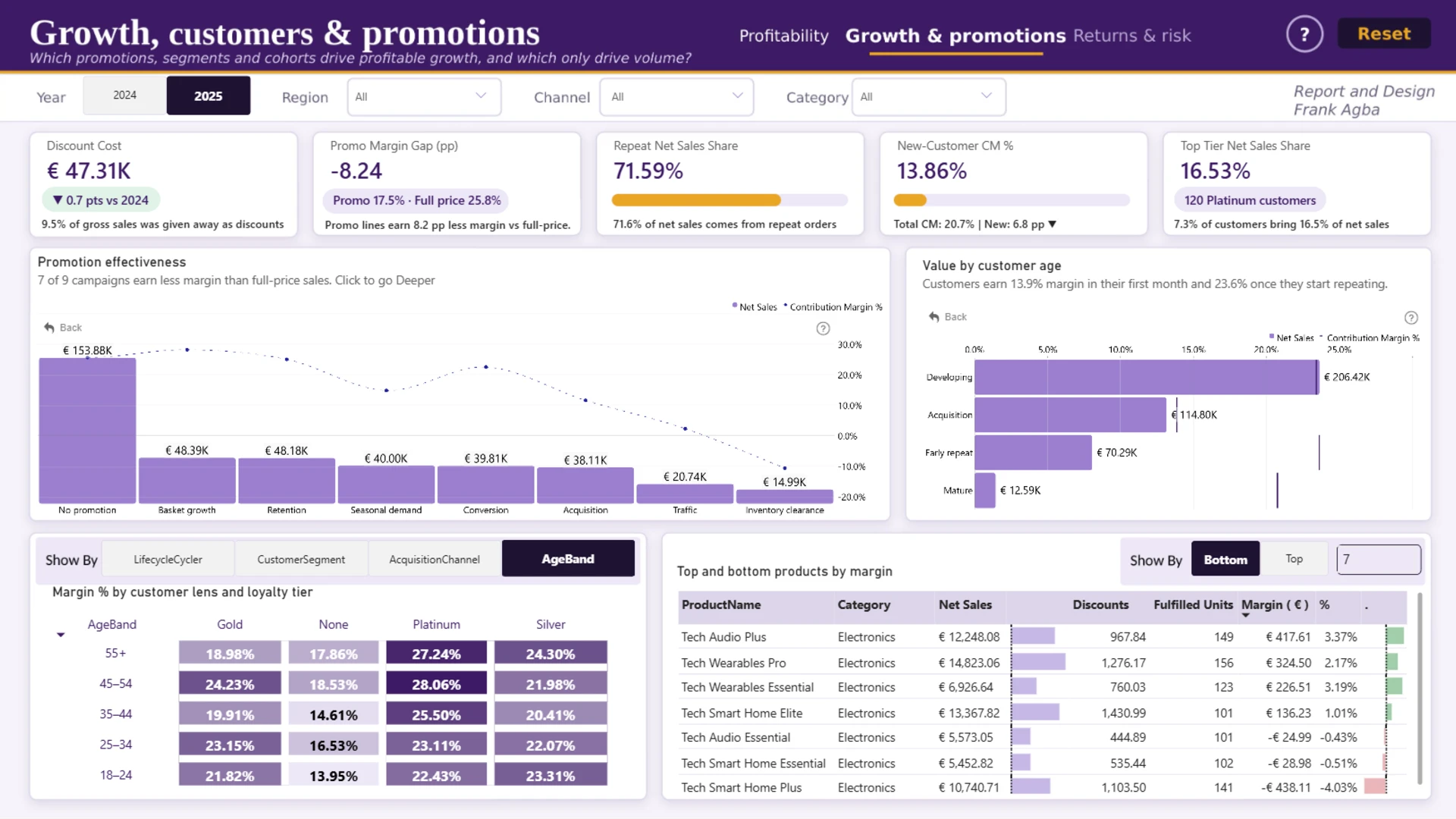Click the 0.7 pts vs 2024 badge
1456x819 pixels.
click(x=101, y=200)
